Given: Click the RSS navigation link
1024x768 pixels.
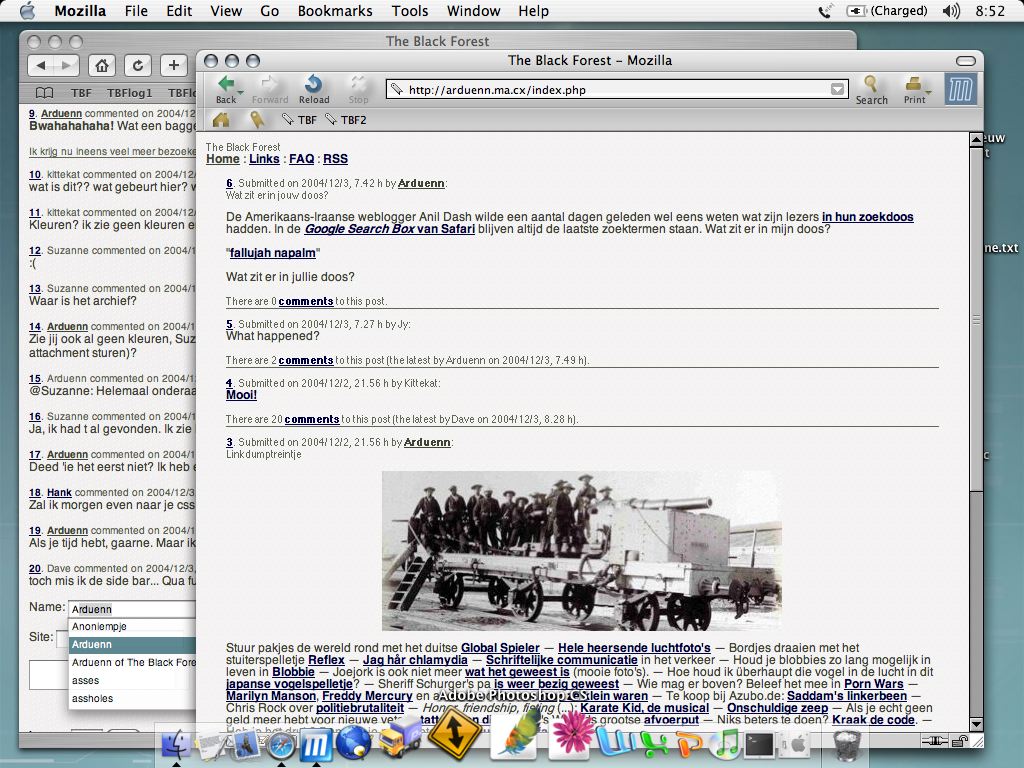Looking at the screenshot, I should tap(335, 159).
